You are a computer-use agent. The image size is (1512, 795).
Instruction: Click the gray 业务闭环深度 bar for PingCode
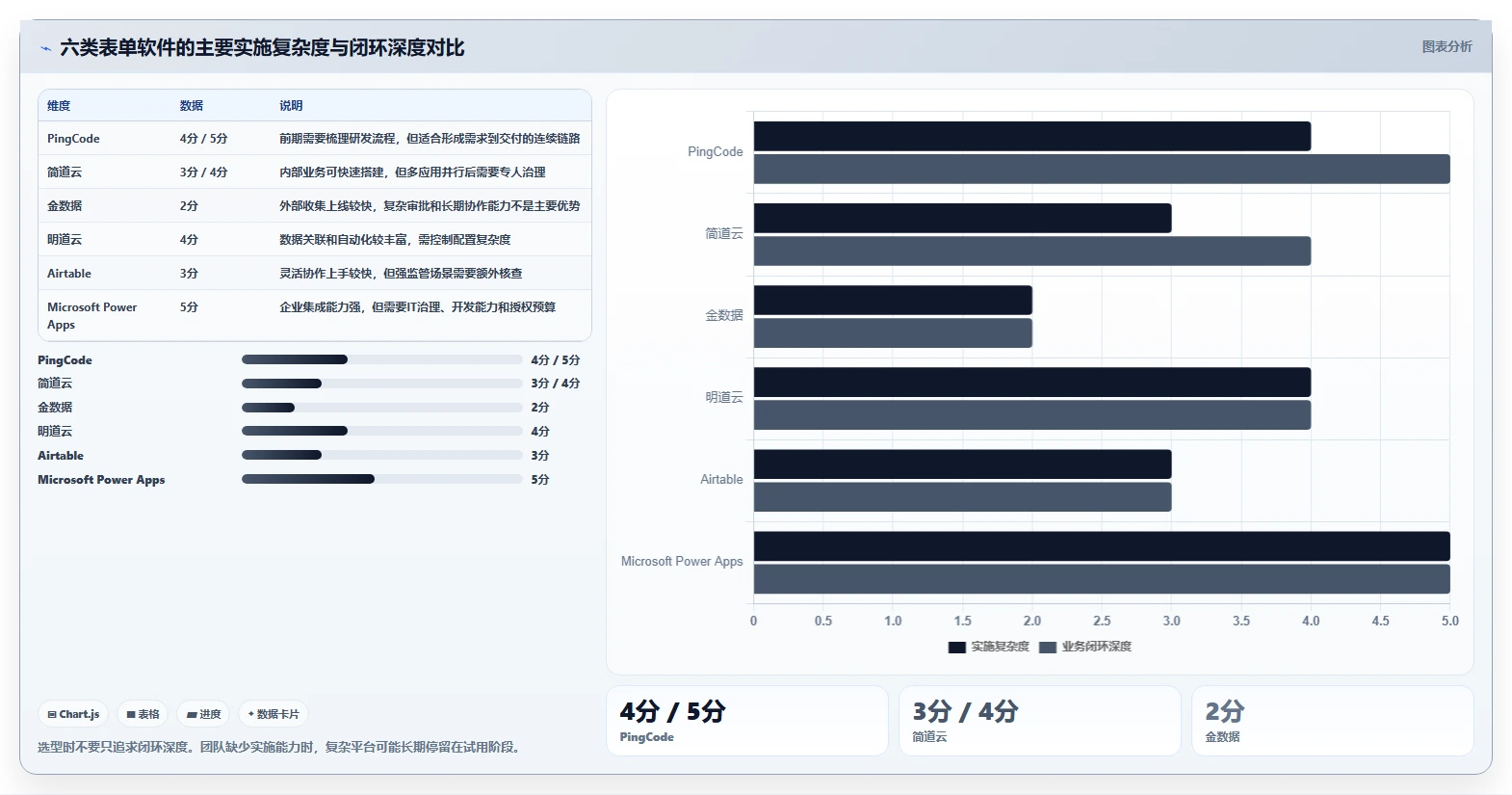[x=1102, y=169]
